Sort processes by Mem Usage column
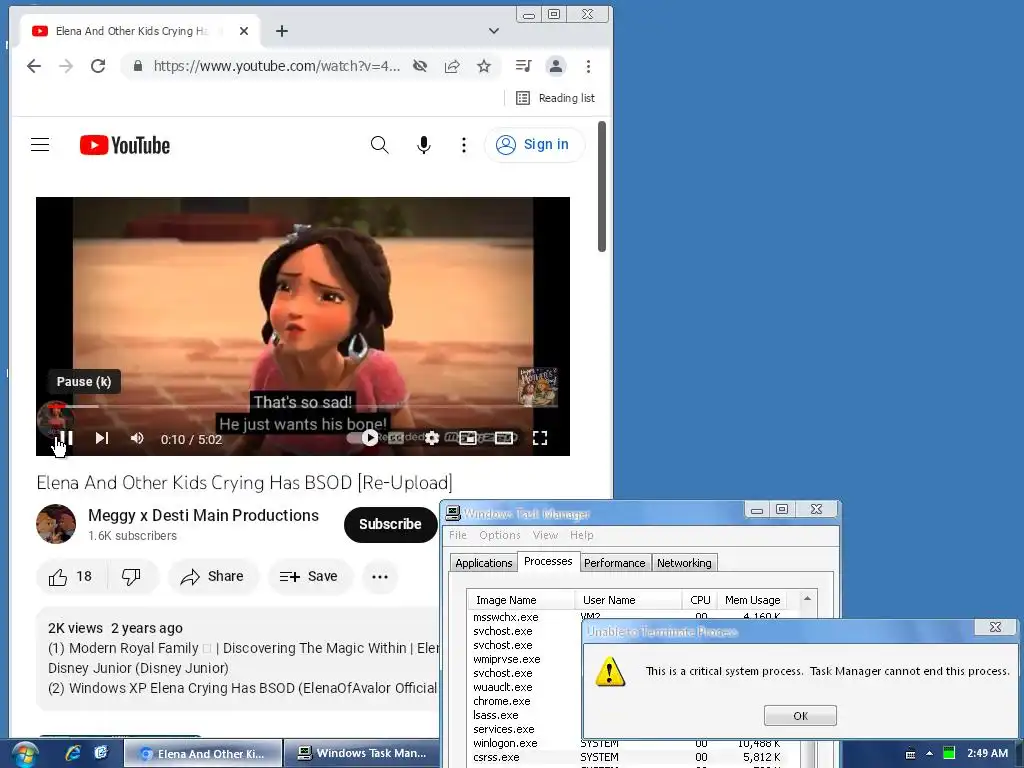Image resolution: width=1024 pixels, height=768 pixels. coord(752,600)
